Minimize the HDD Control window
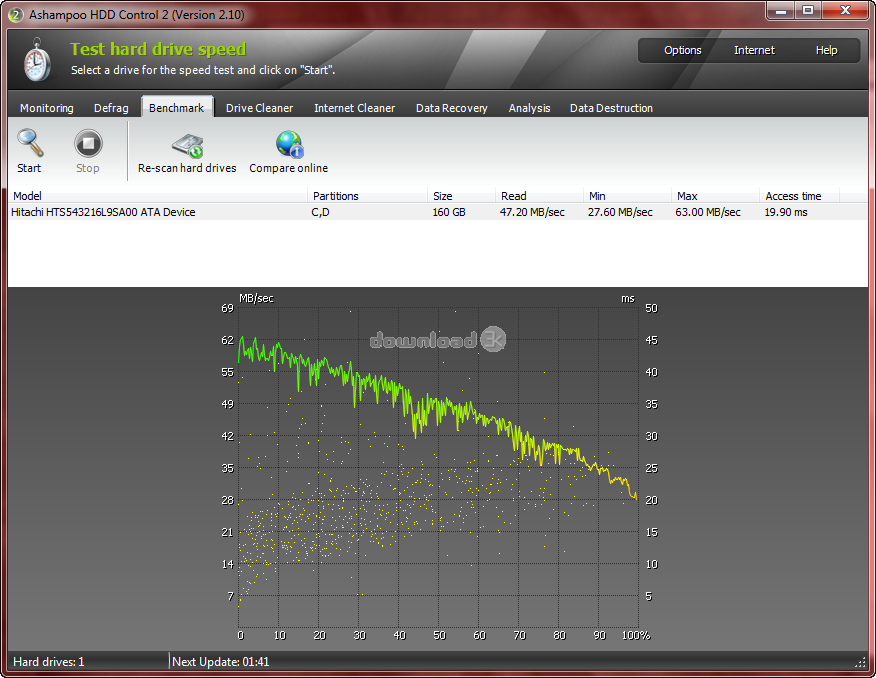The width and height of the screenshot is (876, 678). point(781,11)
